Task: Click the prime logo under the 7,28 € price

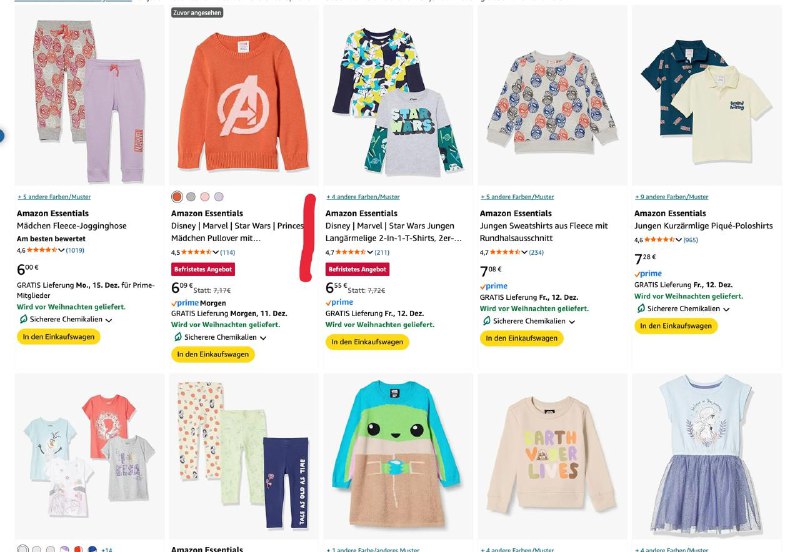Action: [x=648, y=273]
